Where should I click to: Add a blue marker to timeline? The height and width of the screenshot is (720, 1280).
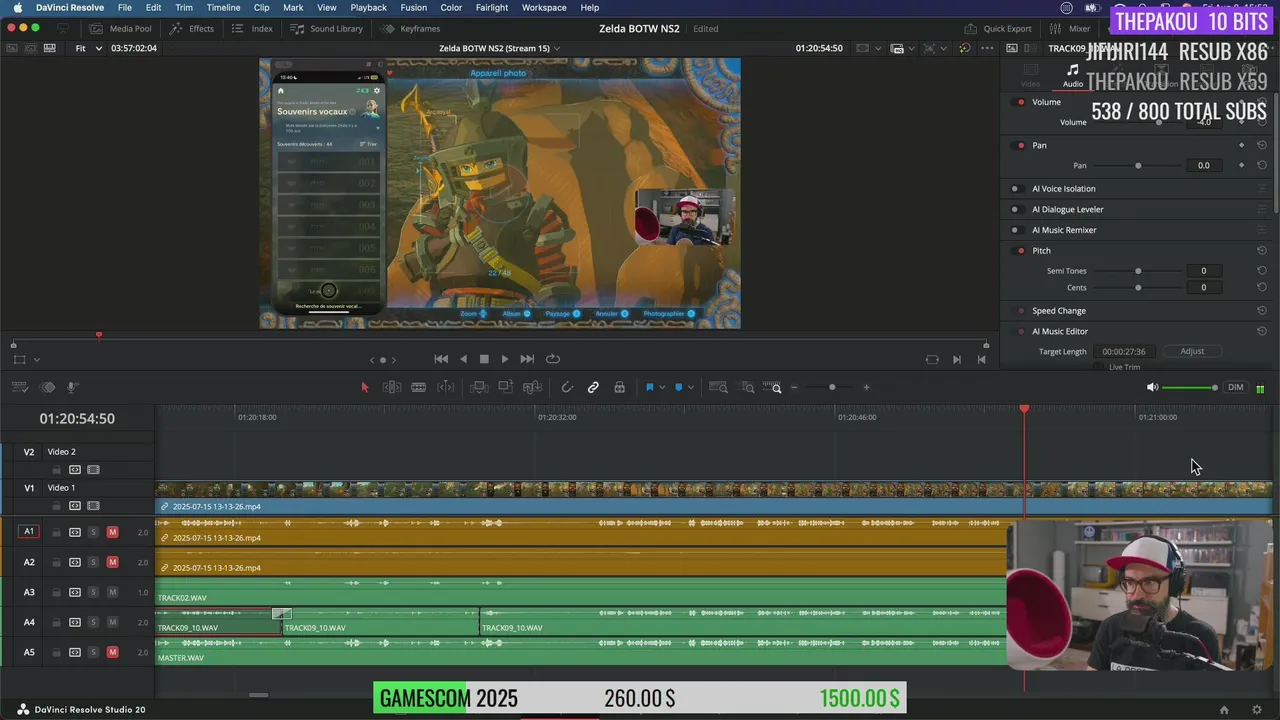[678, 387]
